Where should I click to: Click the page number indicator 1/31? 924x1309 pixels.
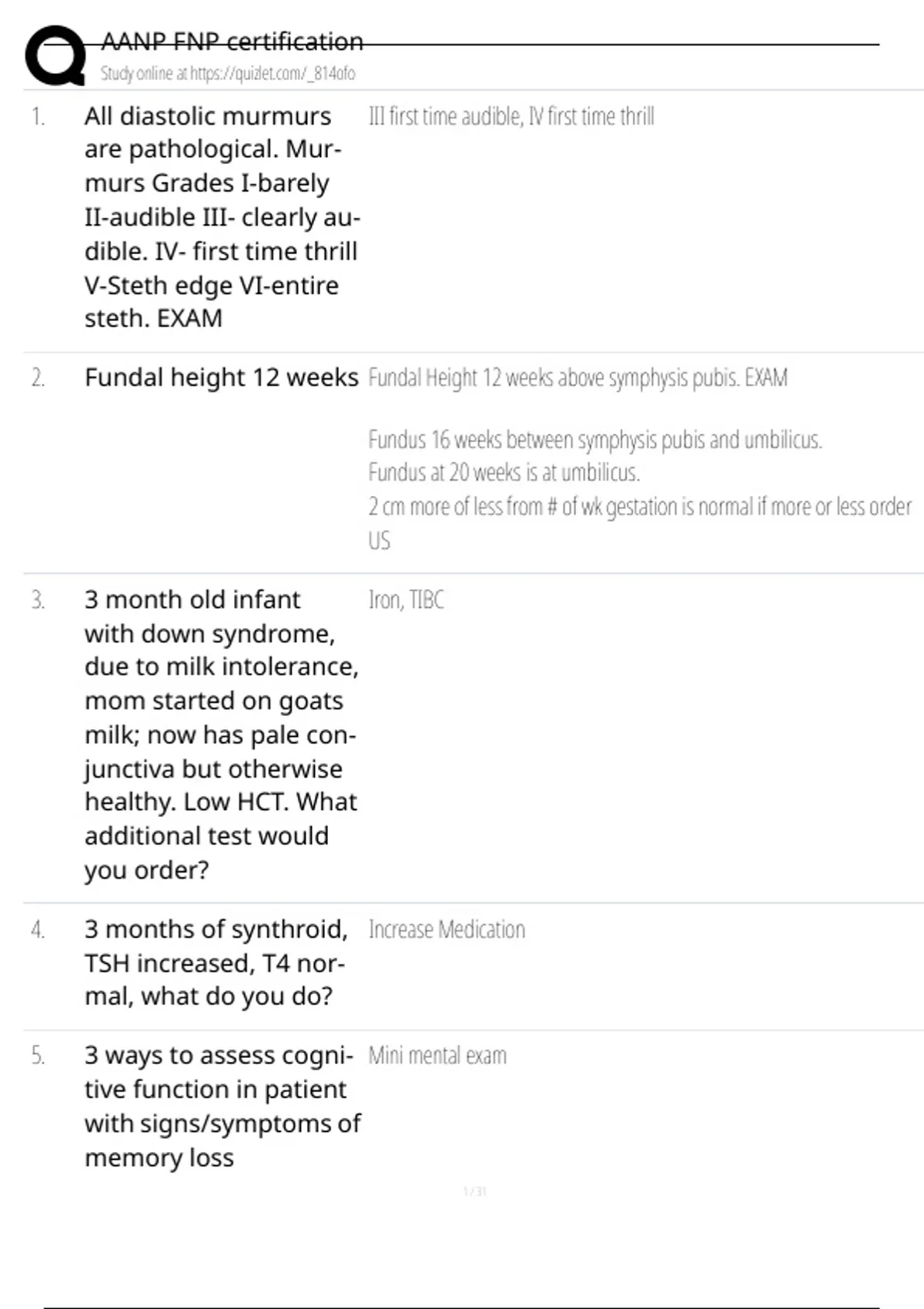475,1192
